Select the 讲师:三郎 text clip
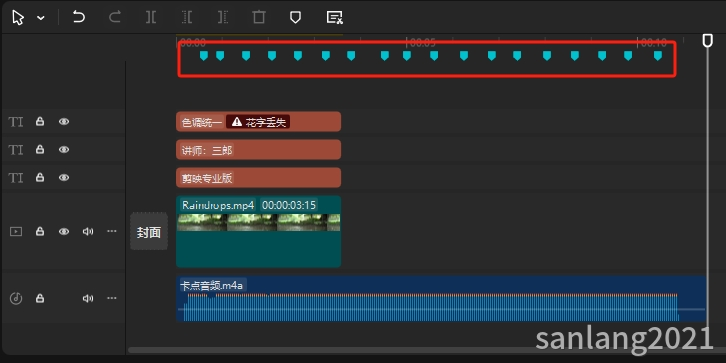Viewport: 726px width, 363px height. point(258,150)
